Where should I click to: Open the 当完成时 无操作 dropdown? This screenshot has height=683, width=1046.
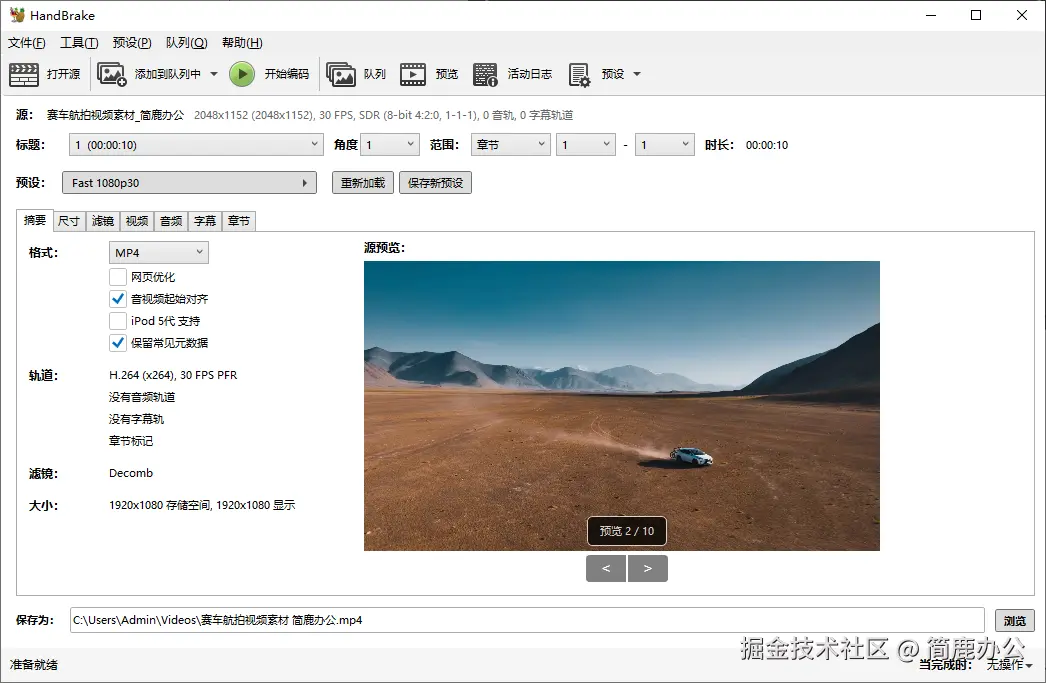[1009, 664]
